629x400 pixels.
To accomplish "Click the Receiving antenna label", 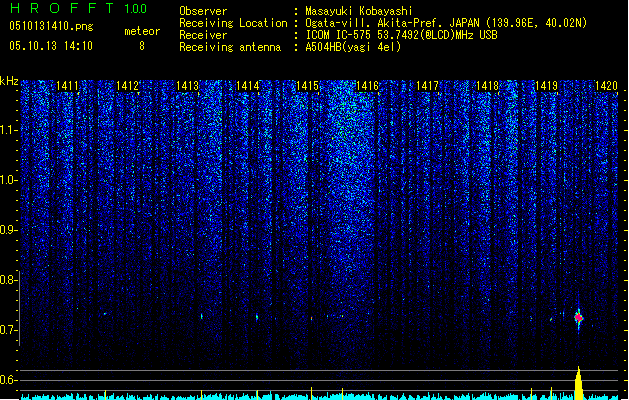I will (x=230, y=47).
